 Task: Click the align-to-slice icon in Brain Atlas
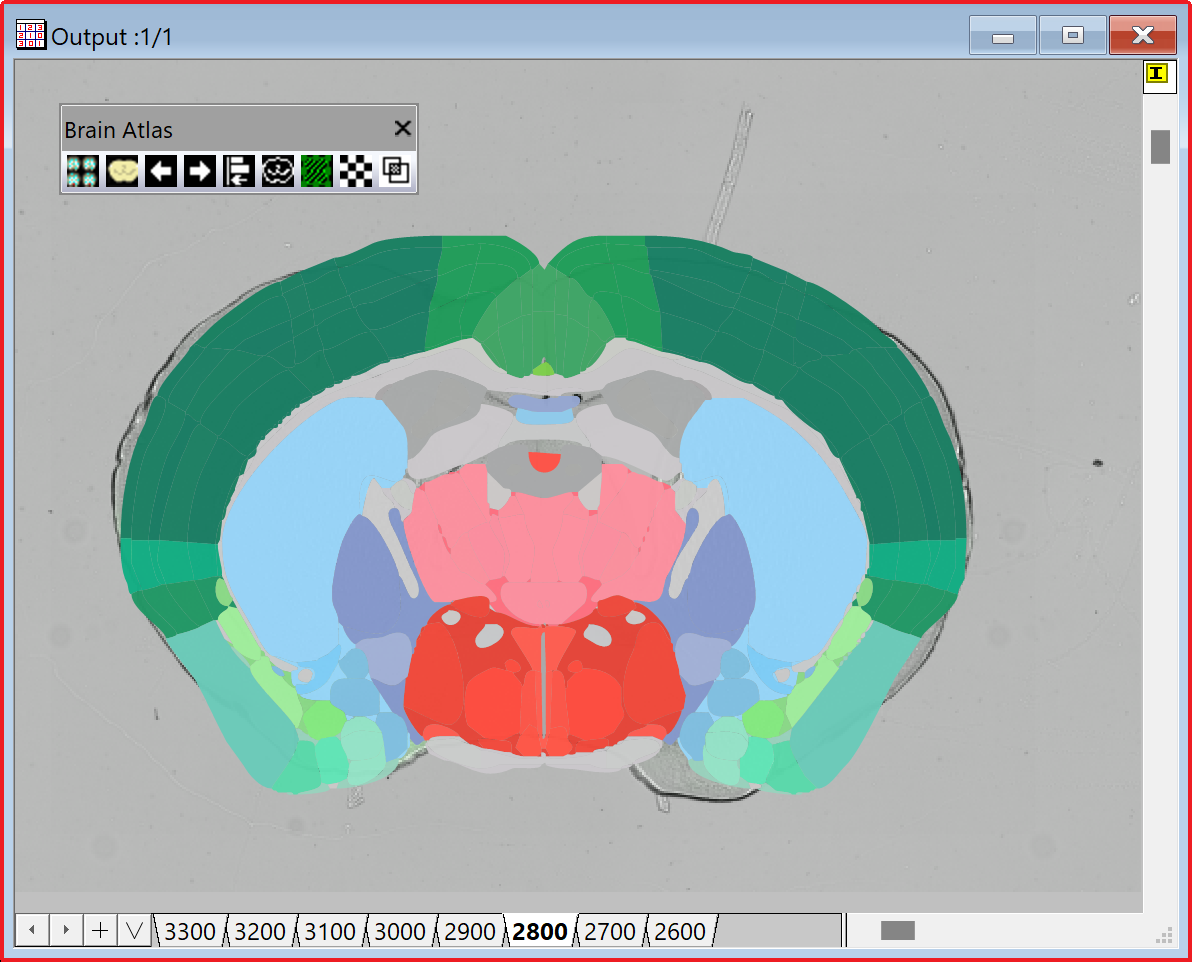pos(238,170)
